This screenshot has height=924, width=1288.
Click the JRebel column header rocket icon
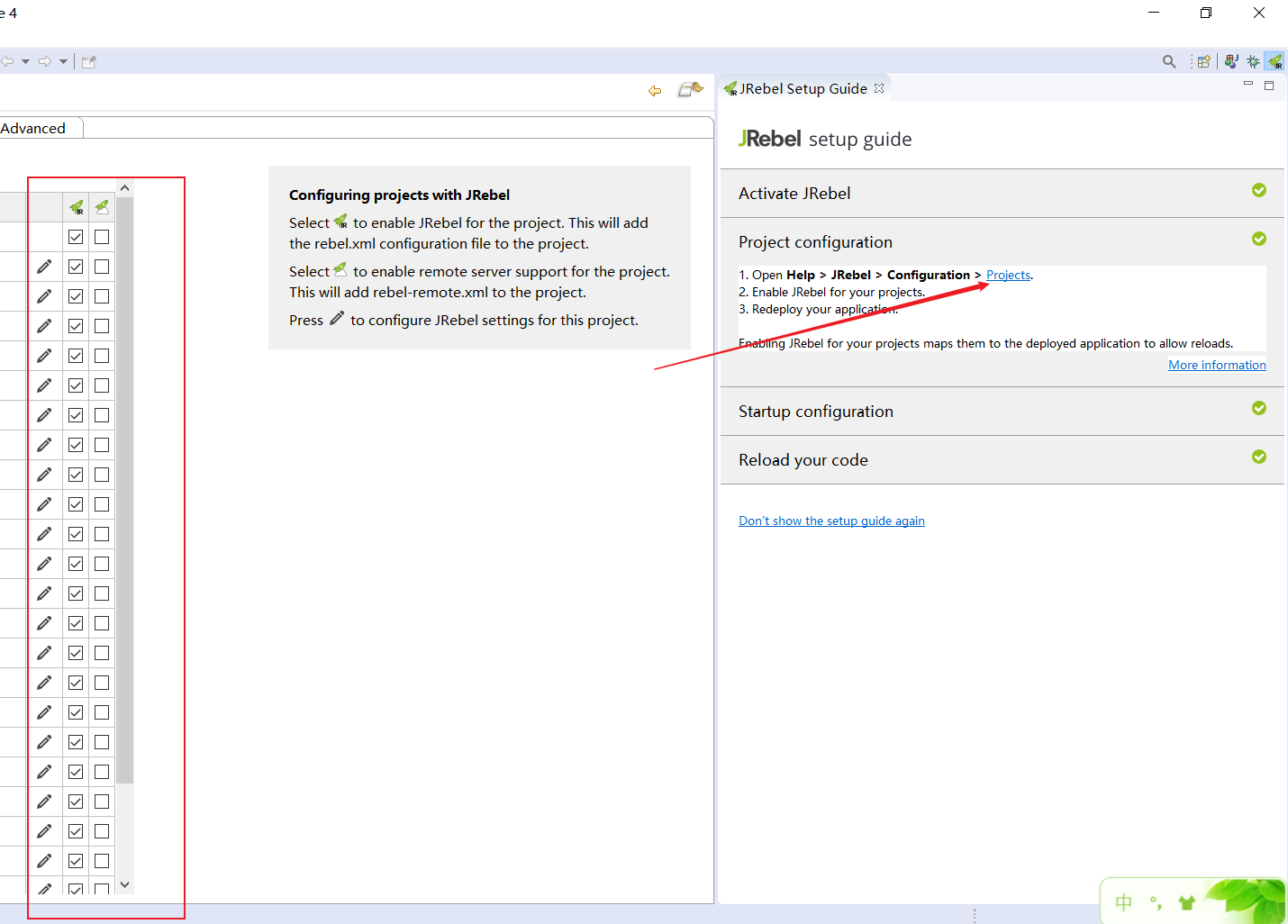click(77, 207)
